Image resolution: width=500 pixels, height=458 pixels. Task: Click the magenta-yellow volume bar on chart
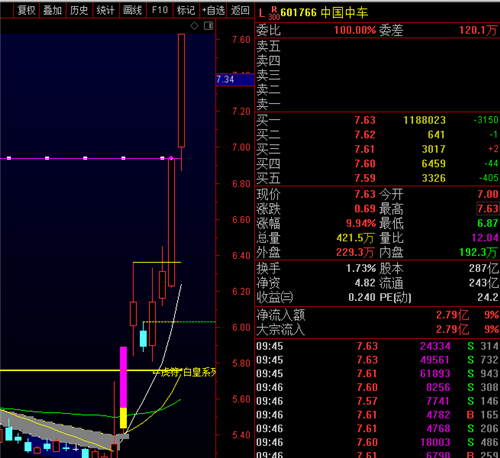123,387
